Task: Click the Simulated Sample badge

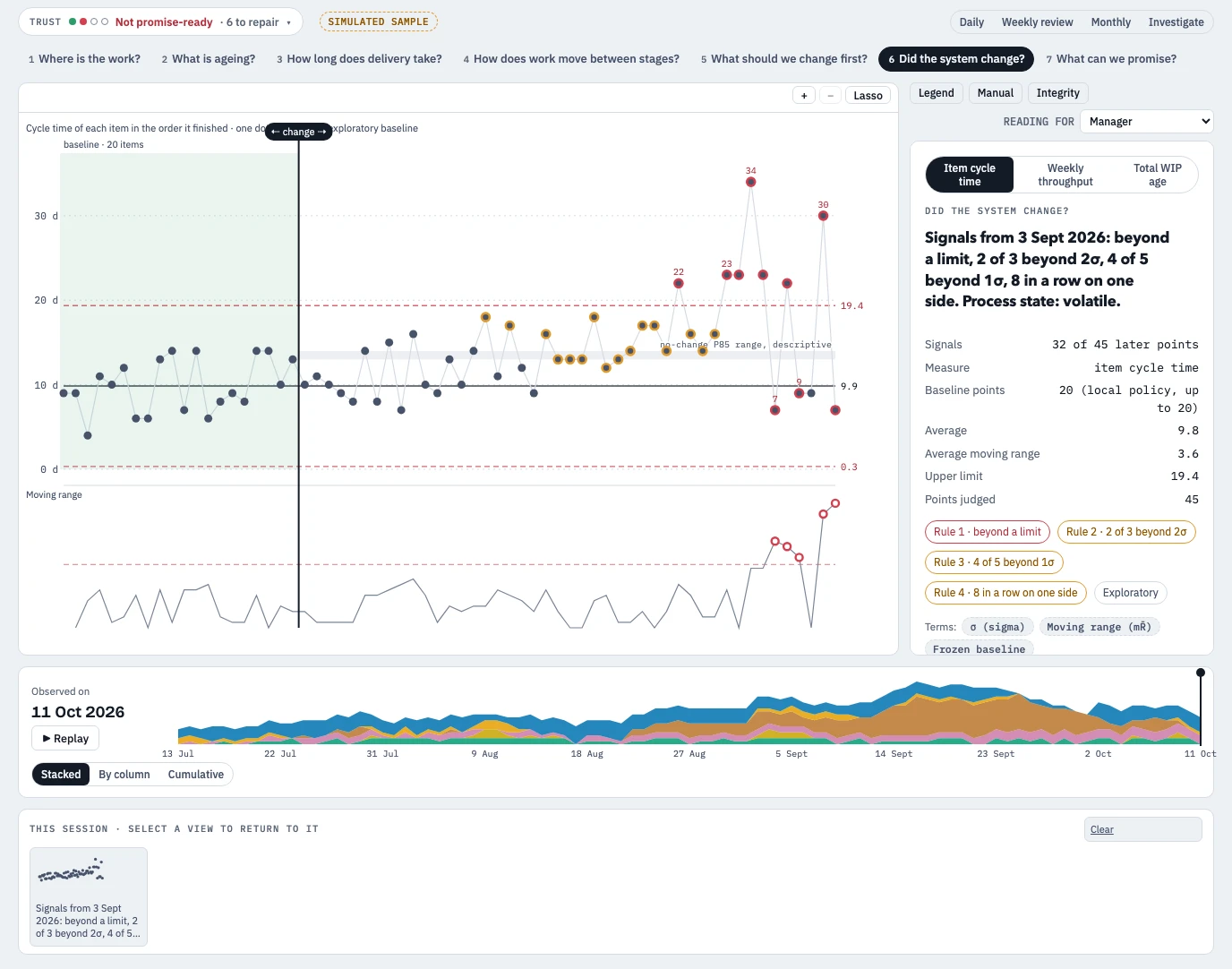Action: click(x=378, y=21)
